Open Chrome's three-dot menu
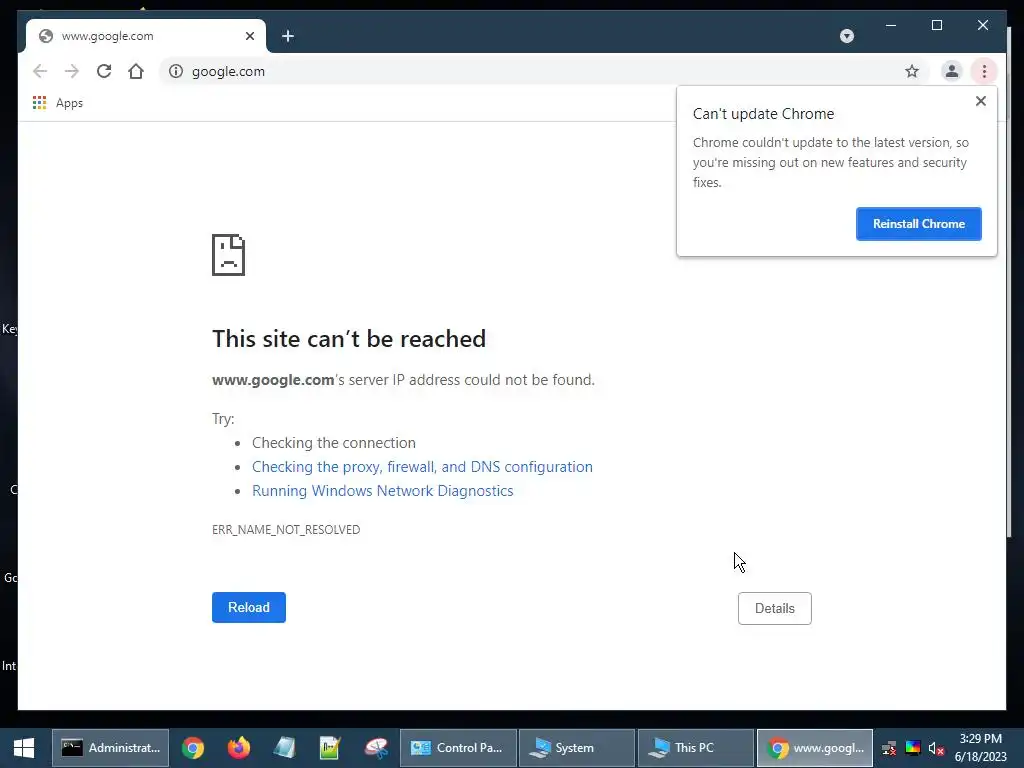The width and height of the screenshot is (1024, 768). point(984,71)
